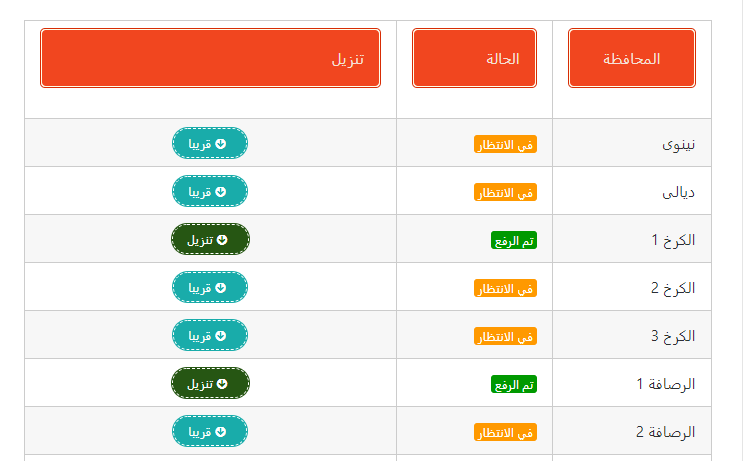Image resolution: width=749 pixels, height=461 pixels.
Task: Click the قريبا button for الكرخ 2
Action: (x=210, y=287)
